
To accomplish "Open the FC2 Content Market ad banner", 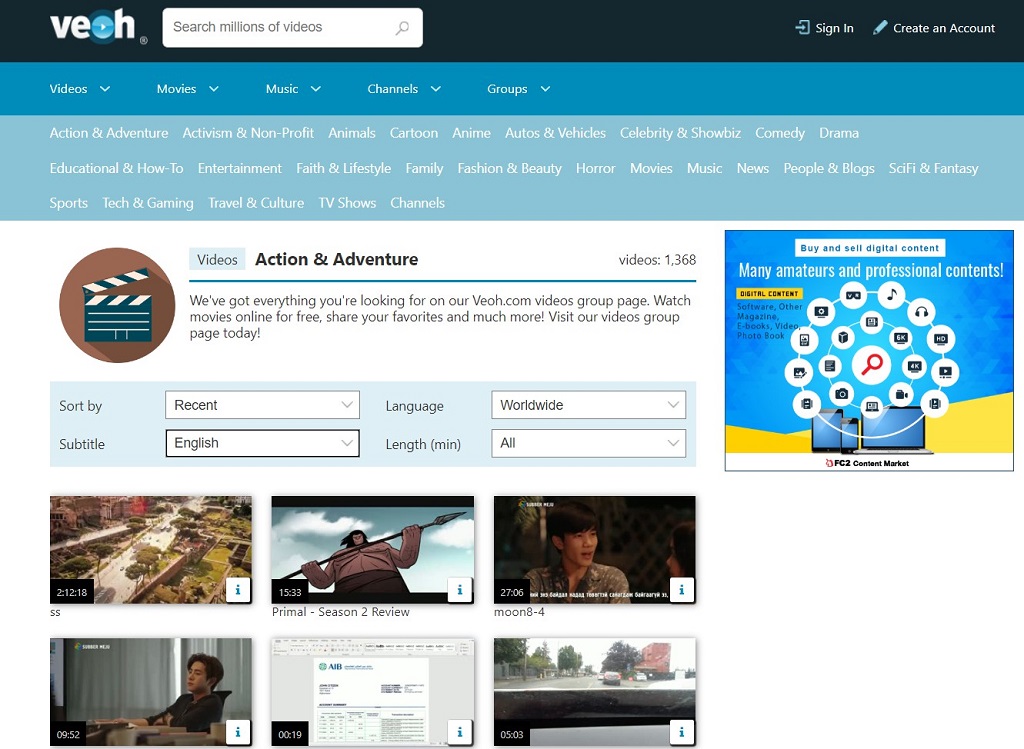I will coord(869,350).
